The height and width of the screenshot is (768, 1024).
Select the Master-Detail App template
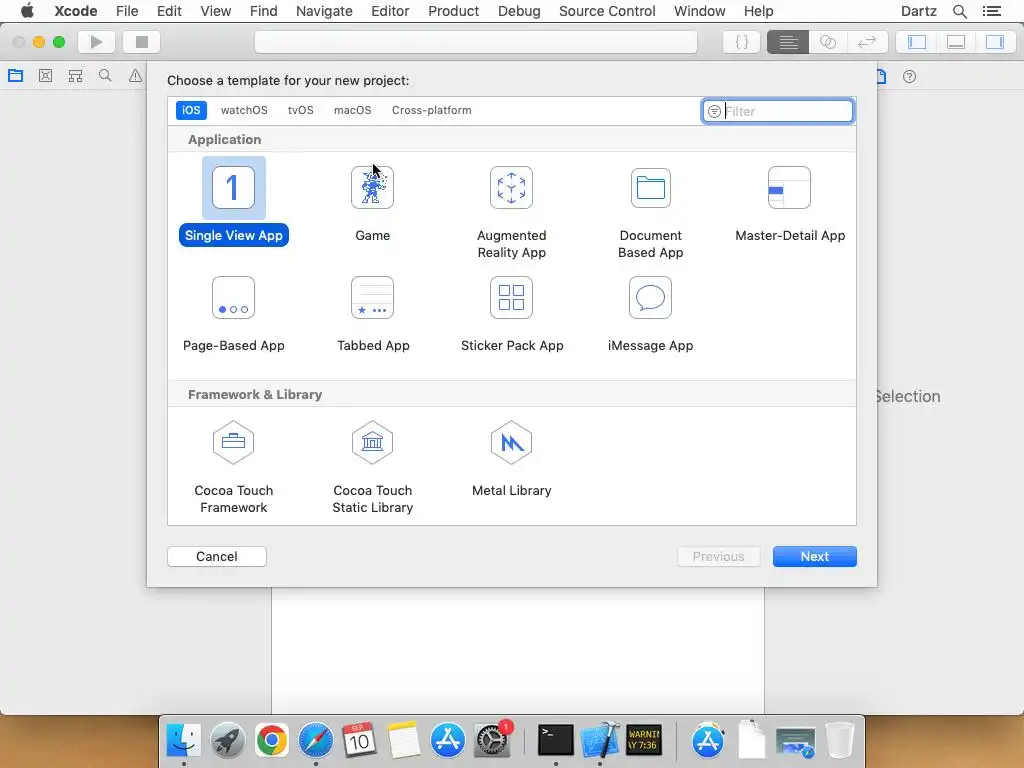tap(790, 204)
